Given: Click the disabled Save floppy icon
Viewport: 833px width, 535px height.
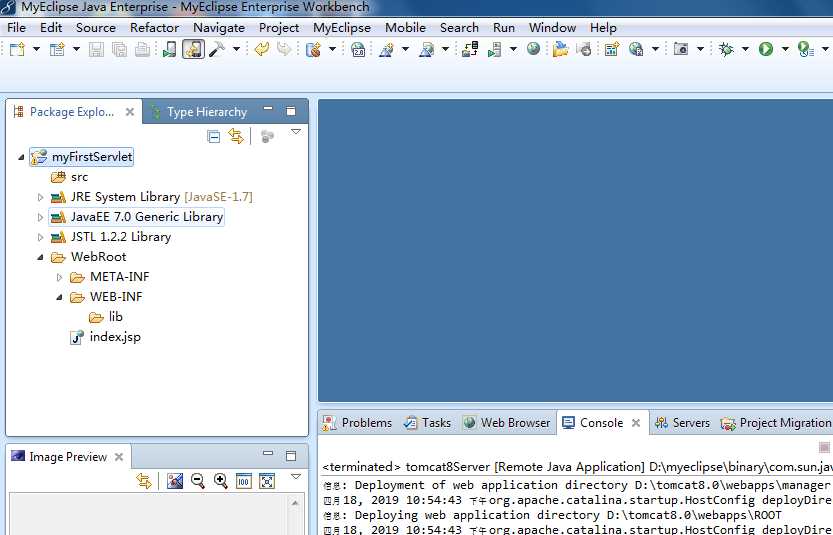Looking at the screenshot, I should pyautogui.click(x=96, y=49).
